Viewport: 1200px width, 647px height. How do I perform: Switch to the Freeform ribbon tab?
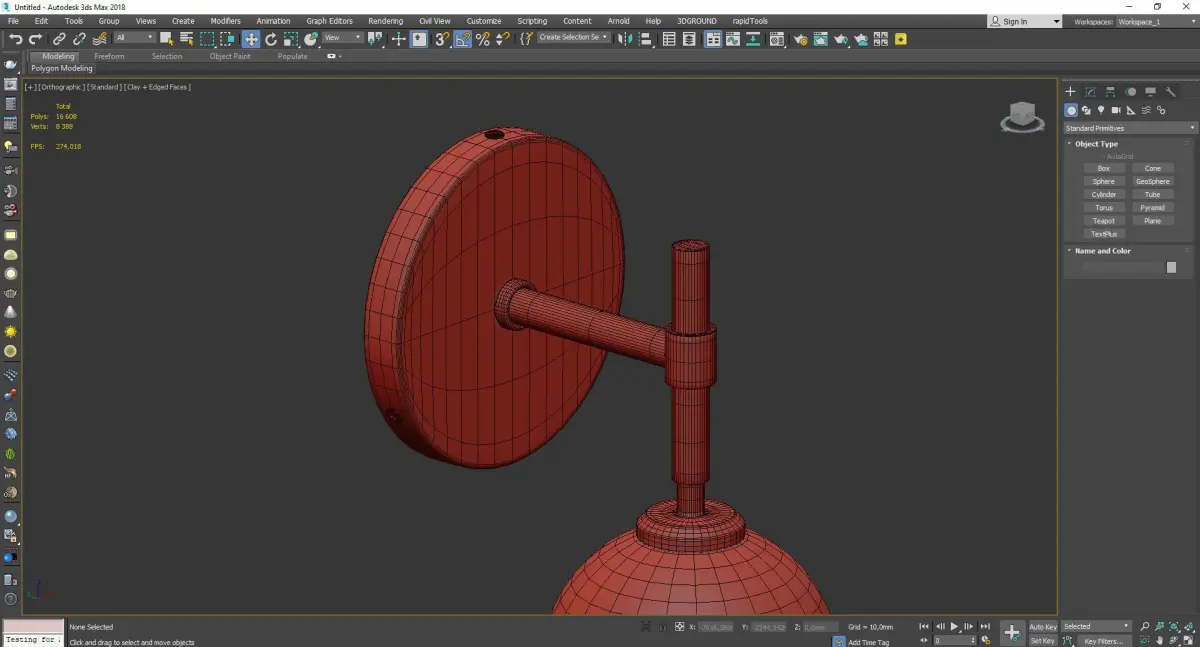[x=109, y=56]
